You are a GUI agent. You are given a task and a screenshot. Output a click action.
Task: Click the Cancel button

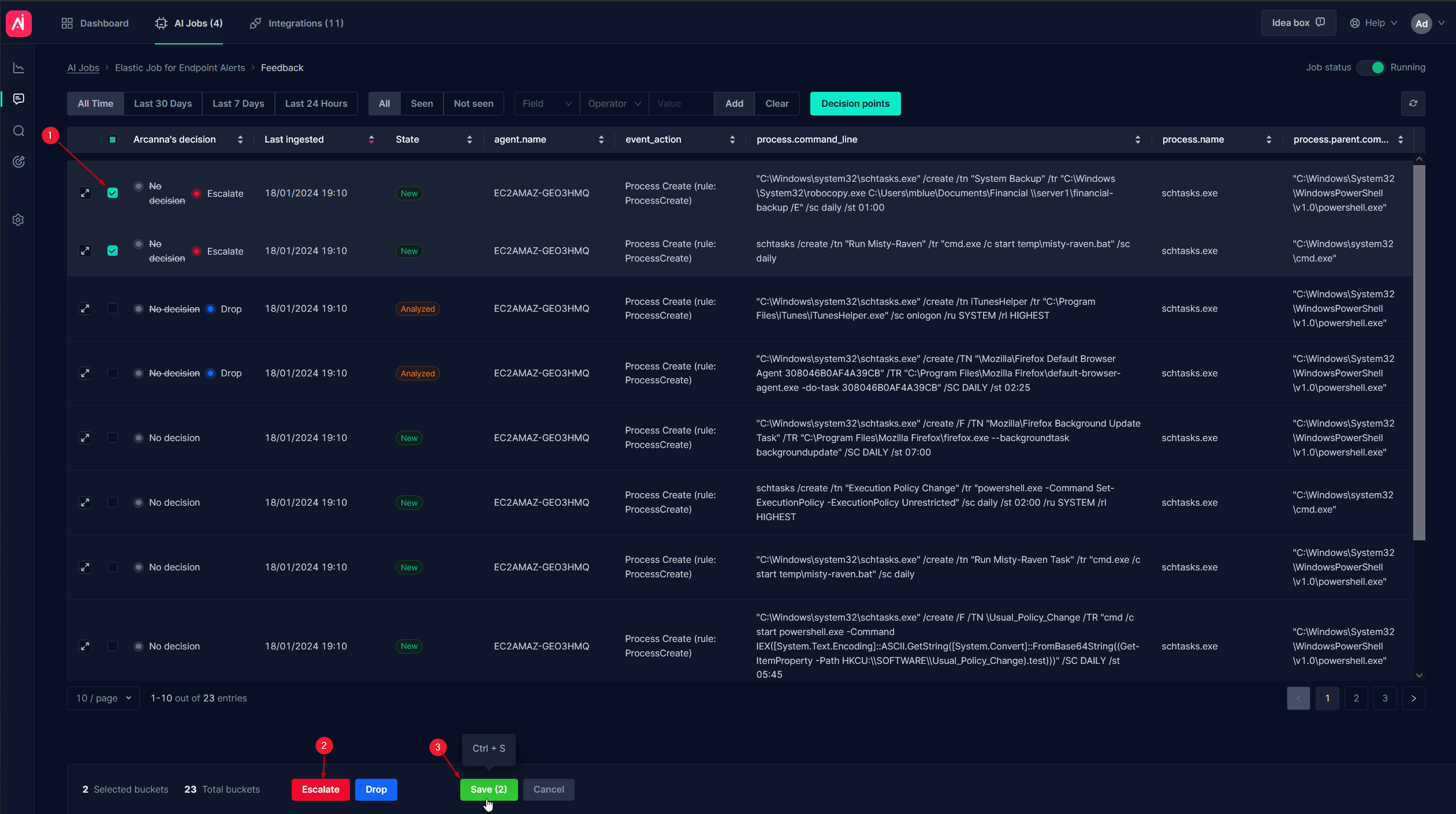[x=549, y=789]
